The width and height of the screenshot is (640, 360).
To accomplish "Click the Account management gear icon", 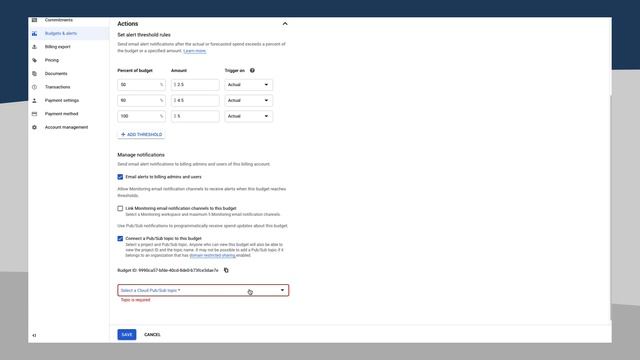I will click(34, 127).
